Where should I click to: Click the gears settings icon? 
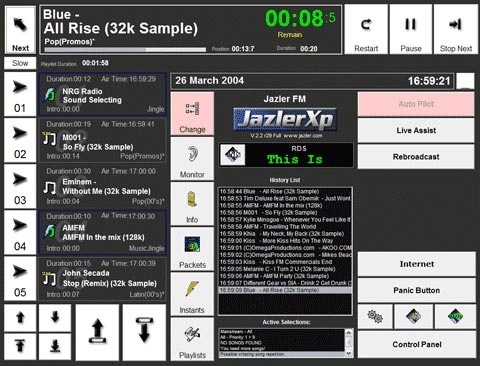[x=375, y=316]
